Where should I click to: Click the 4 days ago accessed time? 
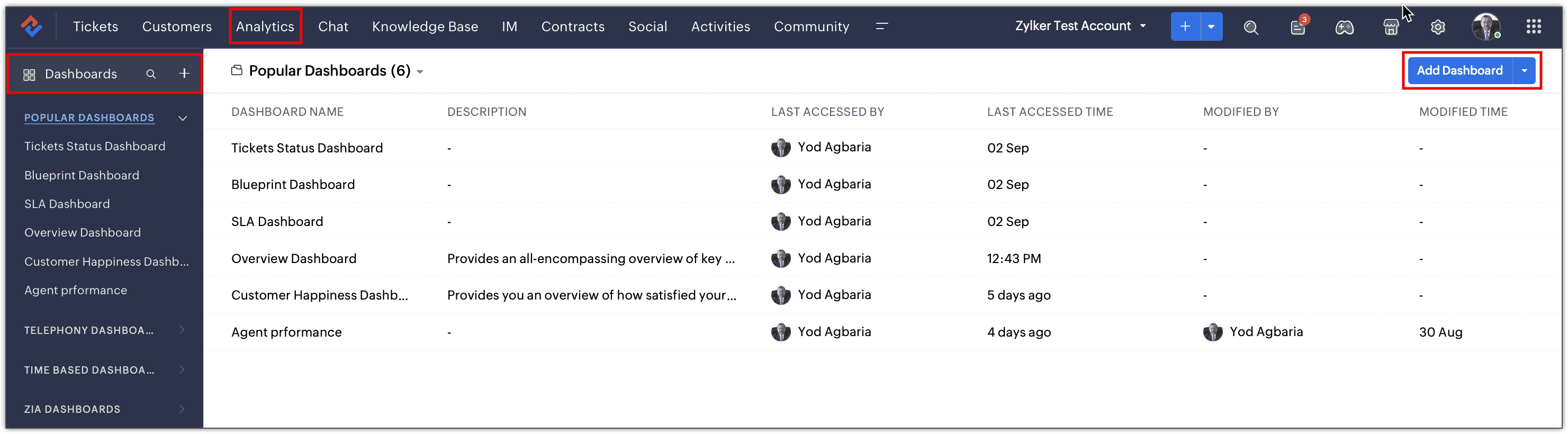tap(1019, 332)
